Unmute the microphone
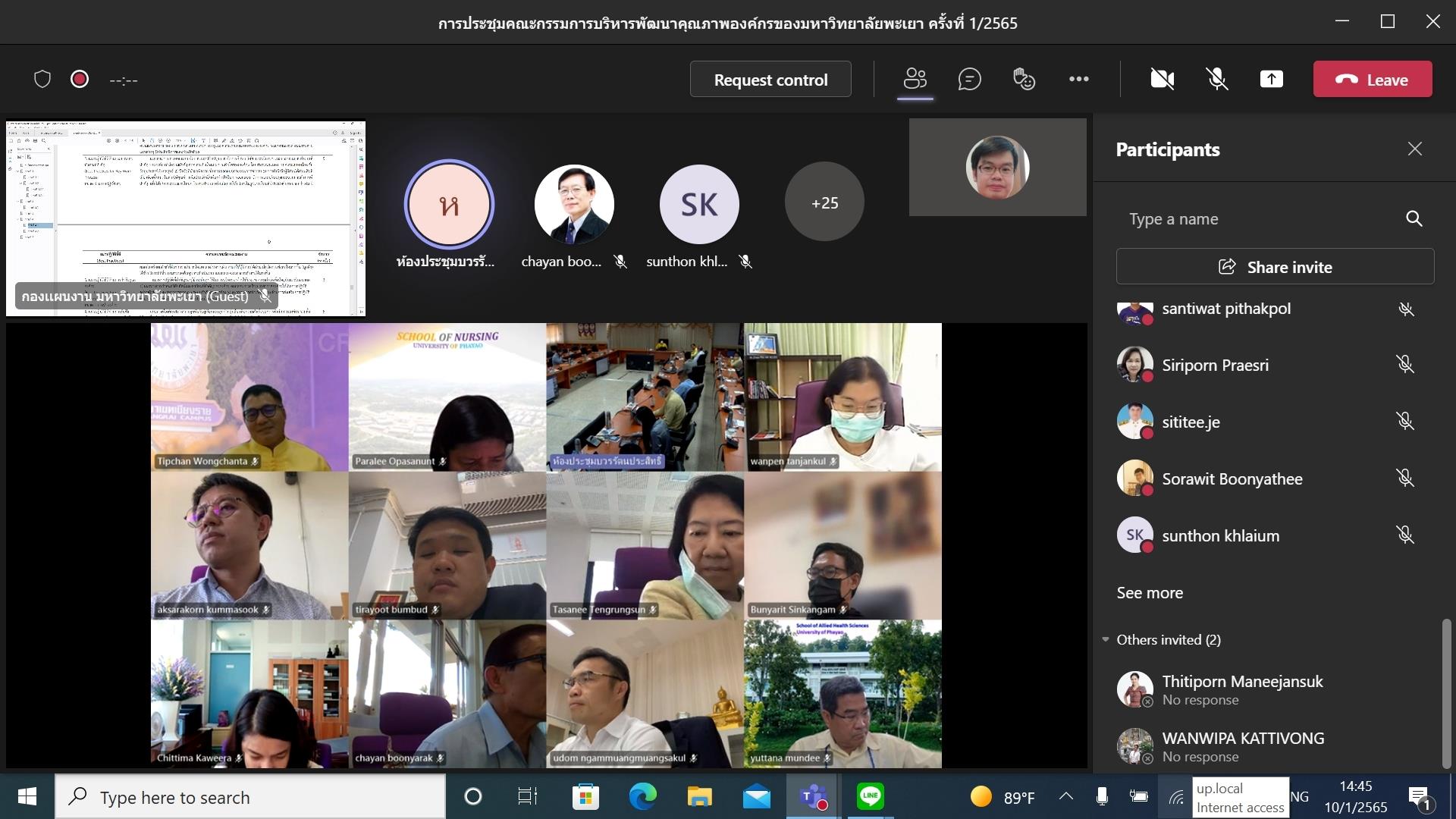 pos(1217,79)
